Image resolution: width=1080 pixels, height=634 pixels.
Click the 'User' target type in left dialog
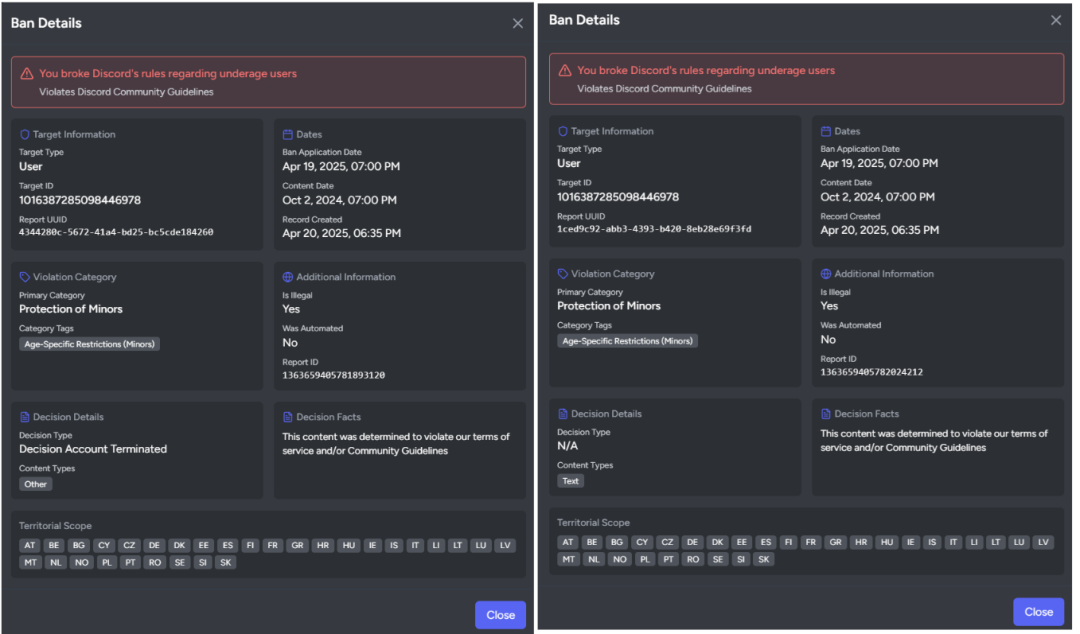30,166
